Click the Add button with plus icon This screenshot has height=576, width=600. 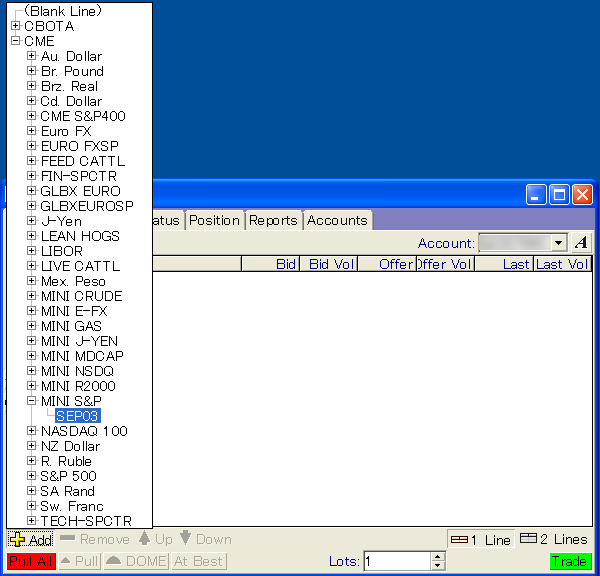point(31,540)
